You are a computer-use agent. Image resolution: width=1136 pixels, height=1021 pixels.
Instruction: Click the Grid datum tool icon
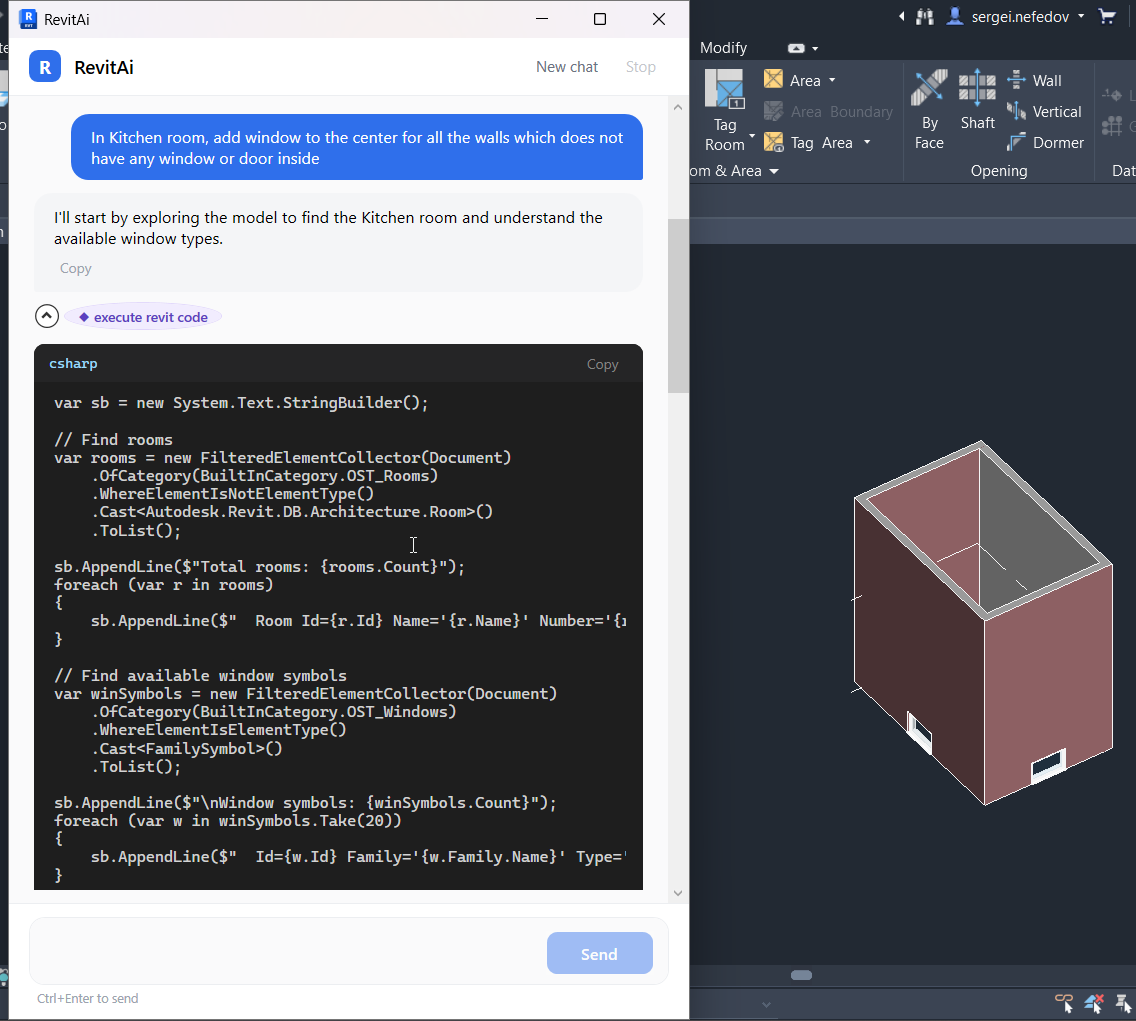(1111, 127)
